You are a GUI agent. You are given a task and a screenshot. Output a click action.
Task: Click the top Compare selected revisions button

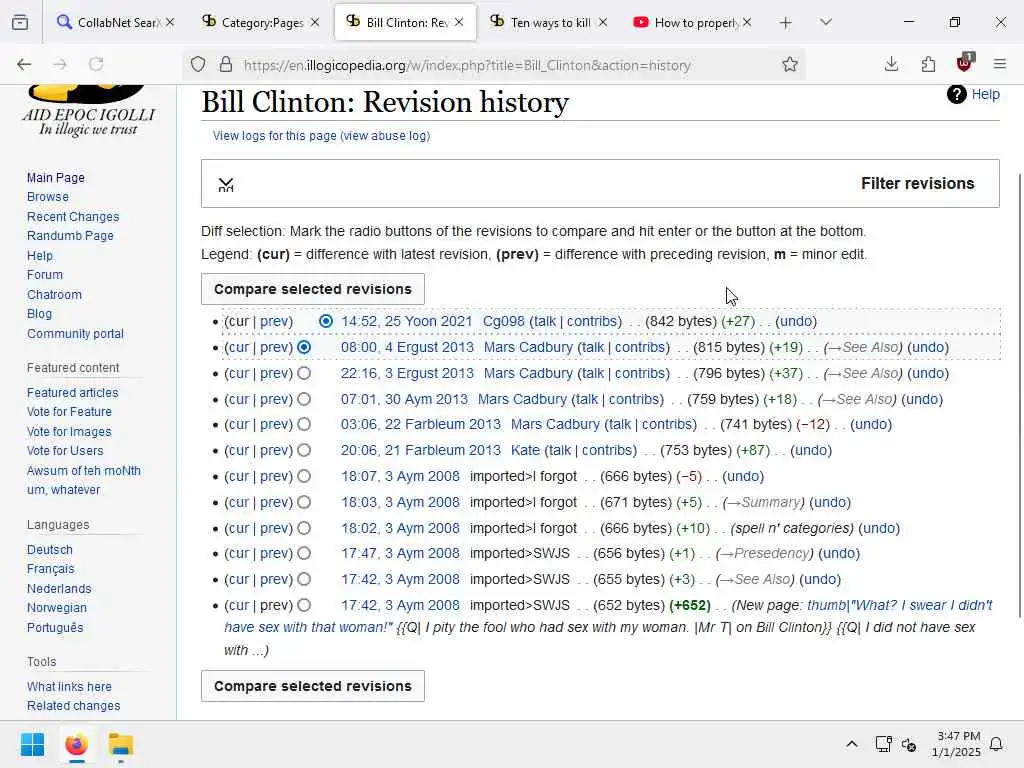[x=313, y=289]
